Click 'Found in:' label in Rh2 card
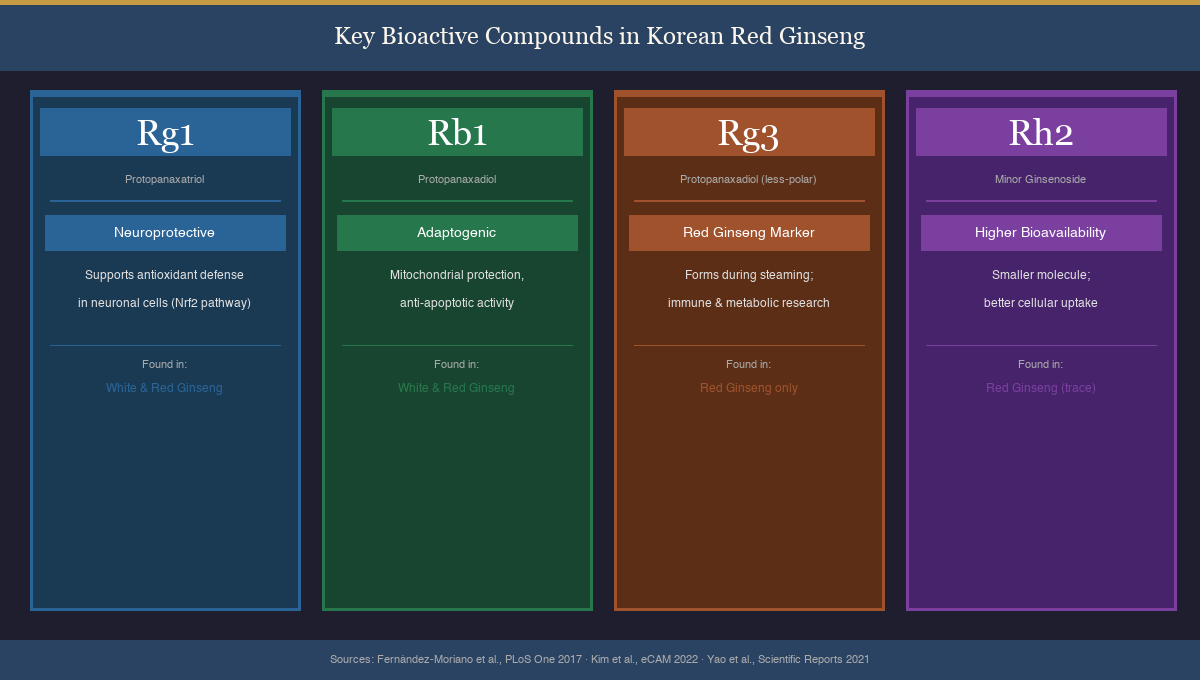 (1040, 365)
